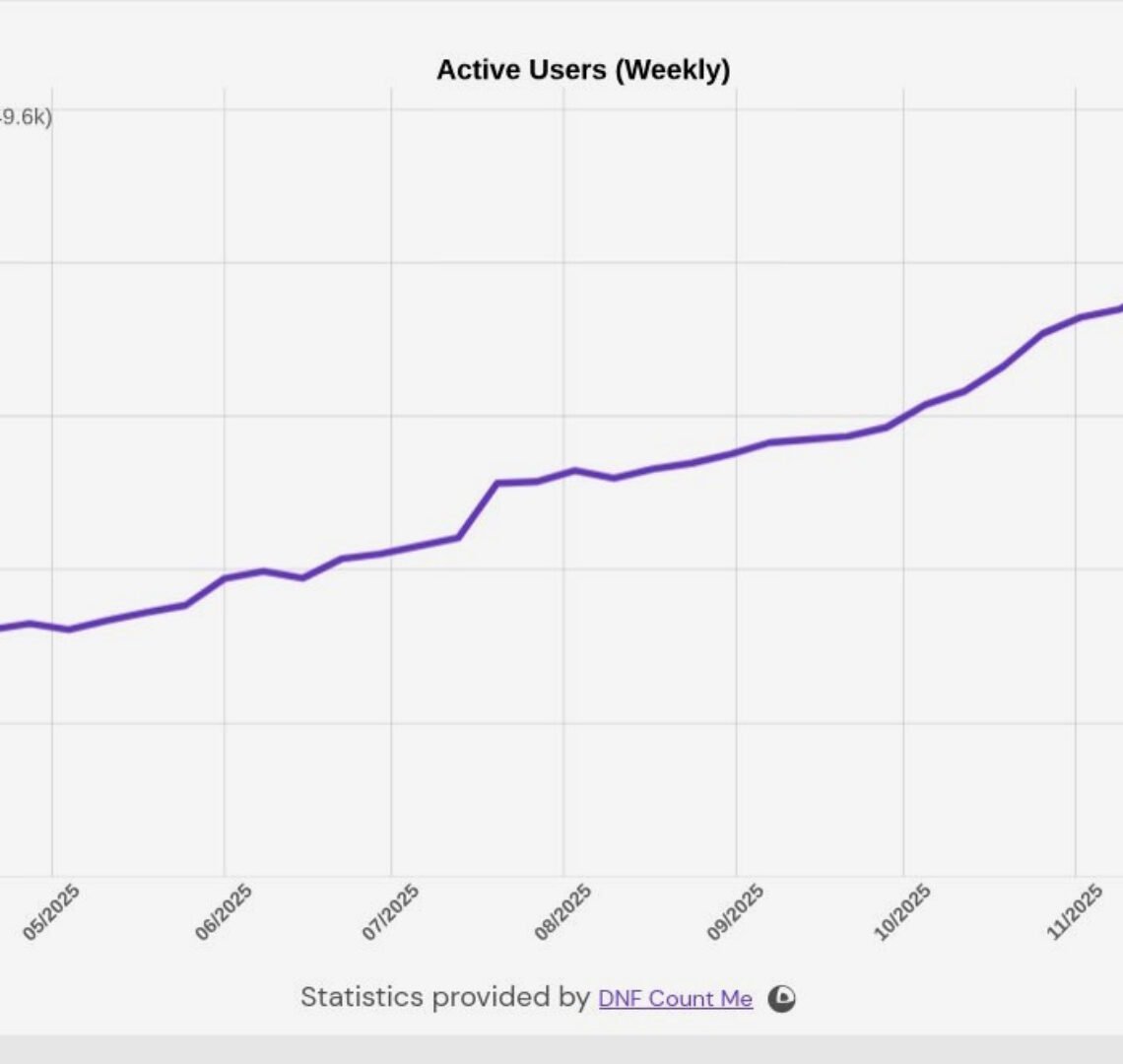Click the purple line at the 09/2025 gridline
The height and width of the screenshot is (1064, 1123).
coord(736,452)
